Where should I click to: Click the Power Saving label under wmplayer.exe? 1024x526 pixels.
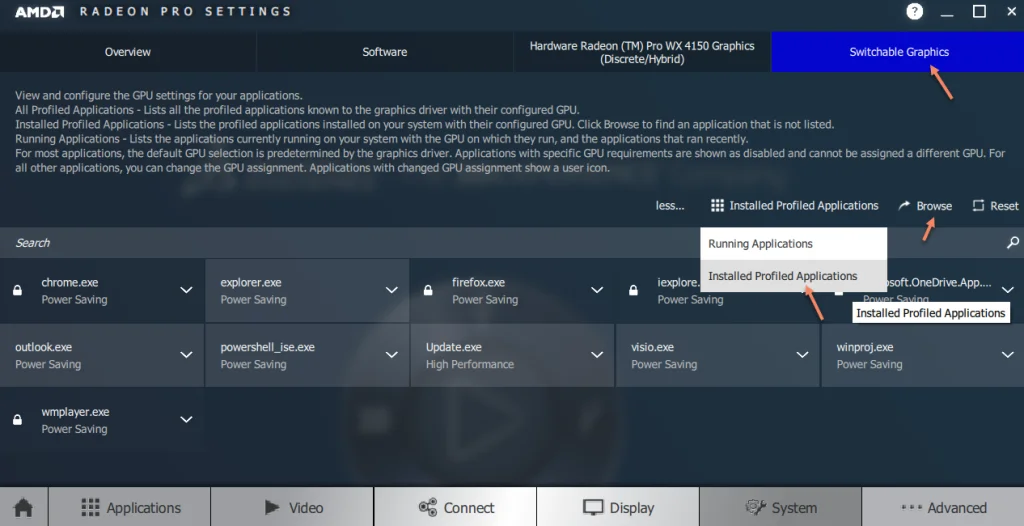tap(74, 429)
